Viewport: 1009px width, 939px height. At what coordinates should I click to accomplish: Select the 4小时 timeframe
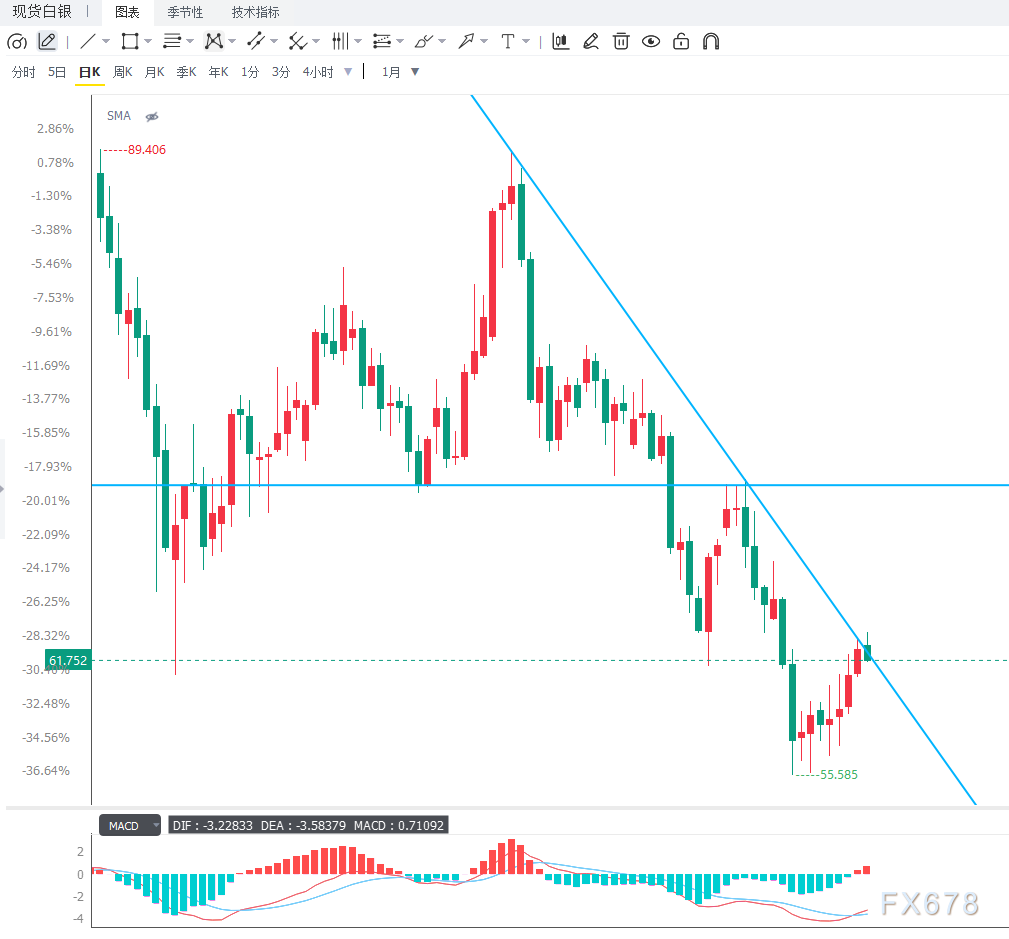(319, 72)
